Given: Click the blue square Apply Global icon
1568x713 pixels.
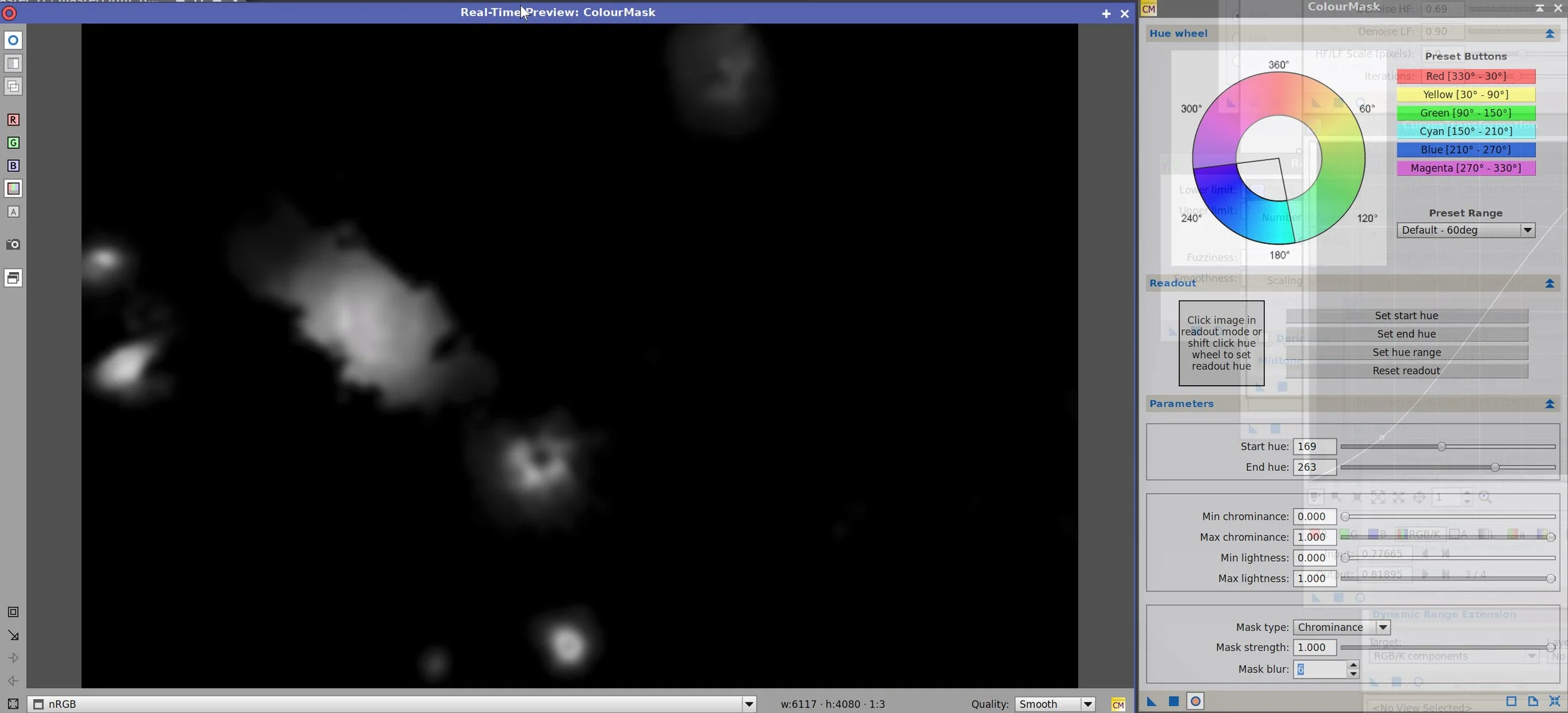Looking at the screenshot, I should tap(1173, 702).
